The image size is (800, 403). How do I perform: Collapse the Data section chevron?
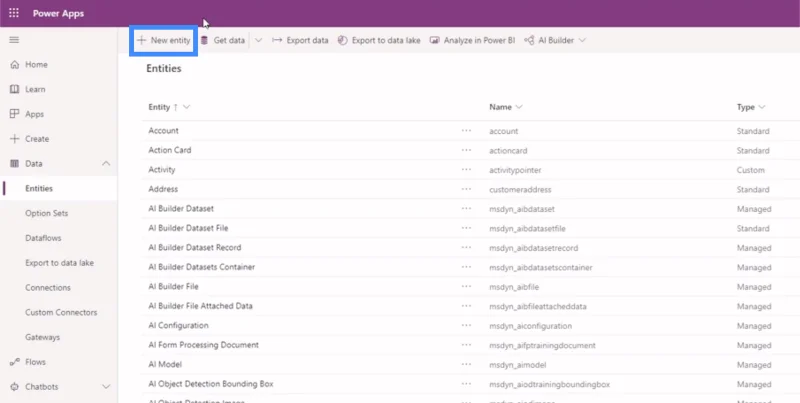[106, 164]
